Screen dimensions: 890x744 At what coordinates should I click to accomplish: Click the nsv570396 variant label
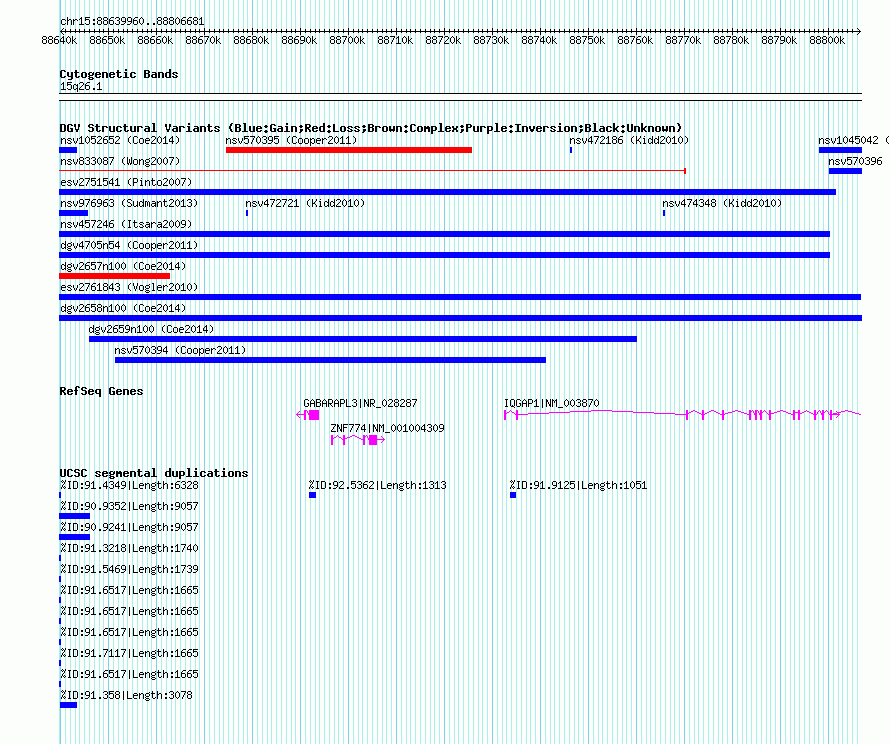pos(855,161)
